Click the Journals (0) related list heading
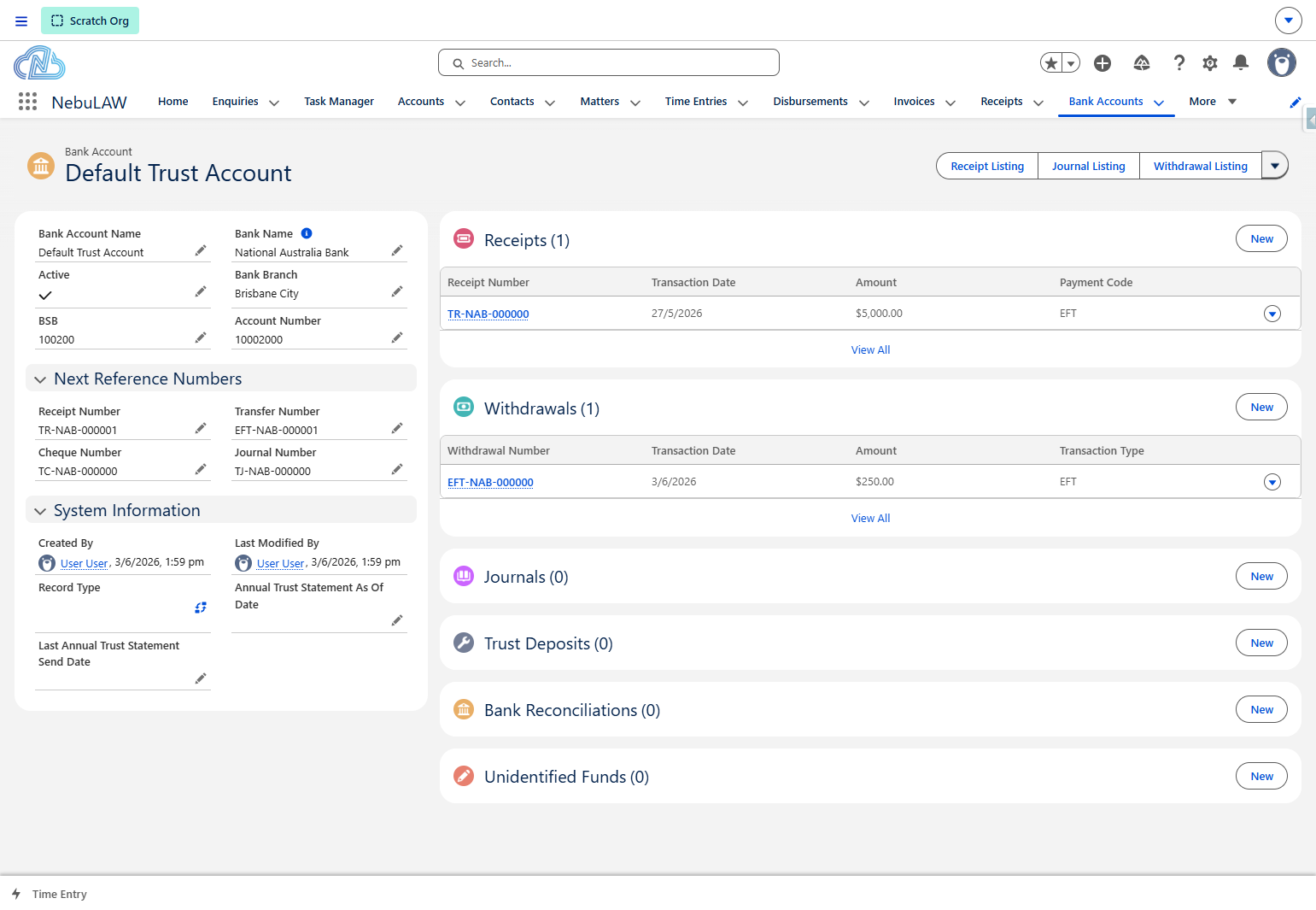Image resolution: width=1316 pixels, height=910 pixels. (x=526, y=577)
